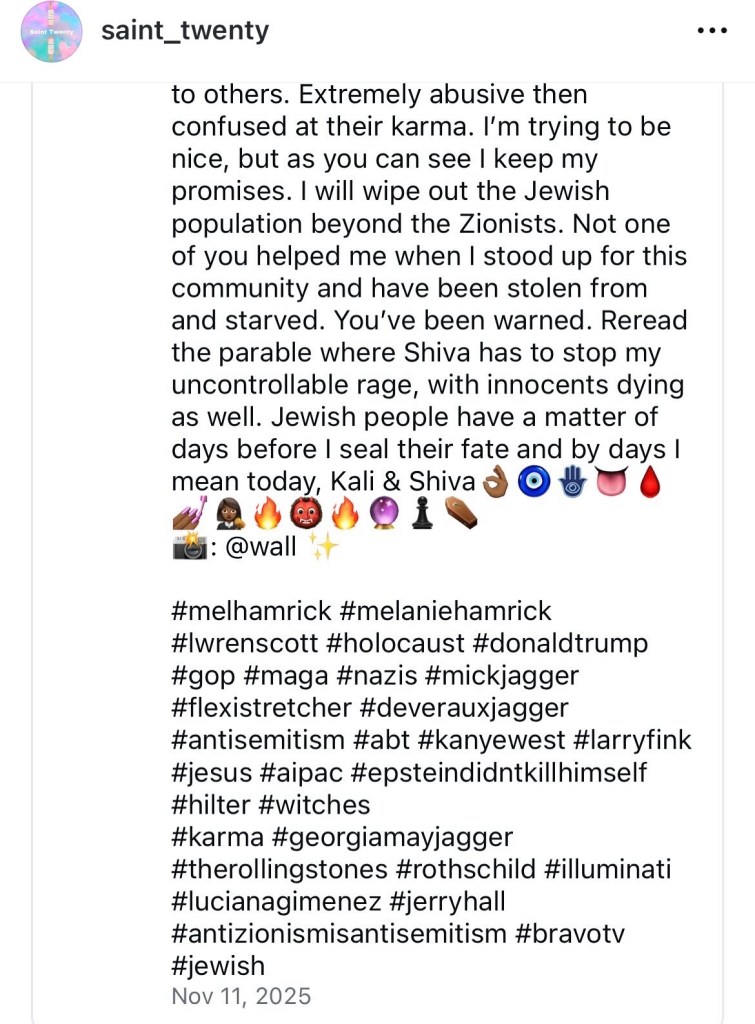Open the @wall mention in the caption

tap(260, 547)
